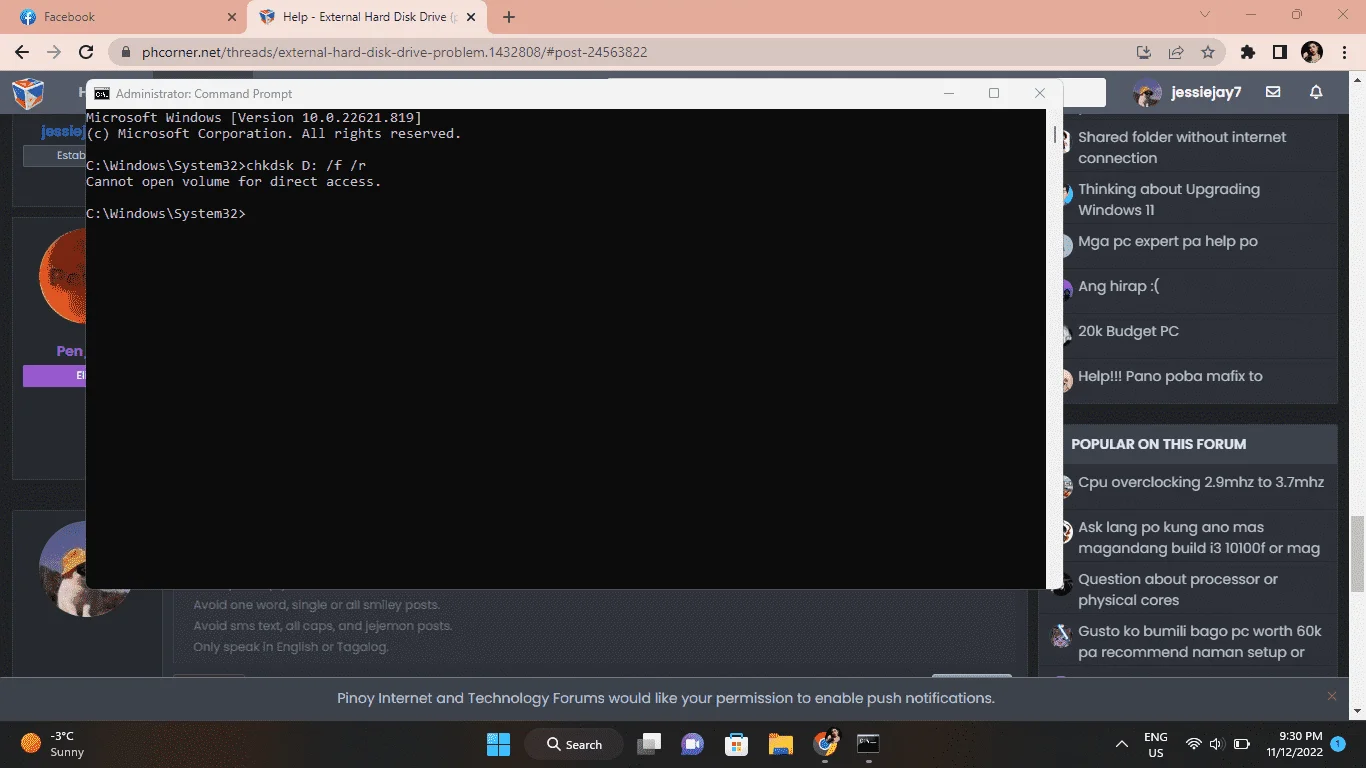The height and width of the screenshot is (768, 1366).
Task: Open Chat app on taskbar
Action: (692, 744)
